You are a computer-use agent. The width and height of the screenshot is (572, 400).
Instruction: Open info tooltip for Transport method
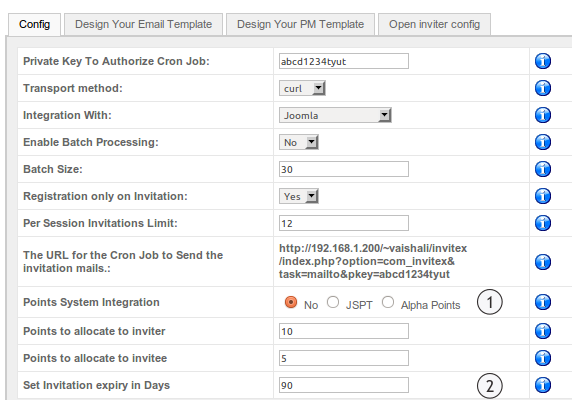543,88
